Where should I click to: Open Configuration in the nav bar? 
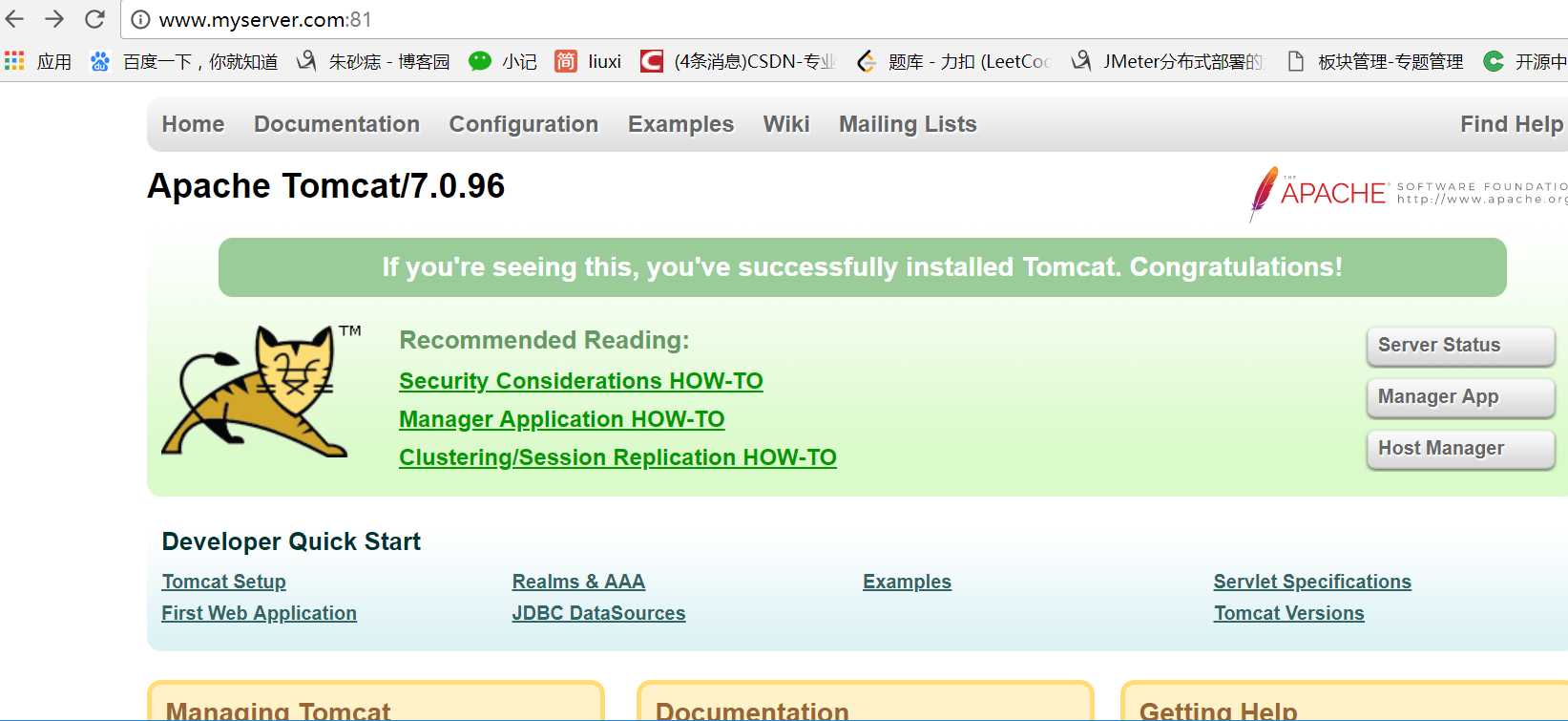pos(524,124)
